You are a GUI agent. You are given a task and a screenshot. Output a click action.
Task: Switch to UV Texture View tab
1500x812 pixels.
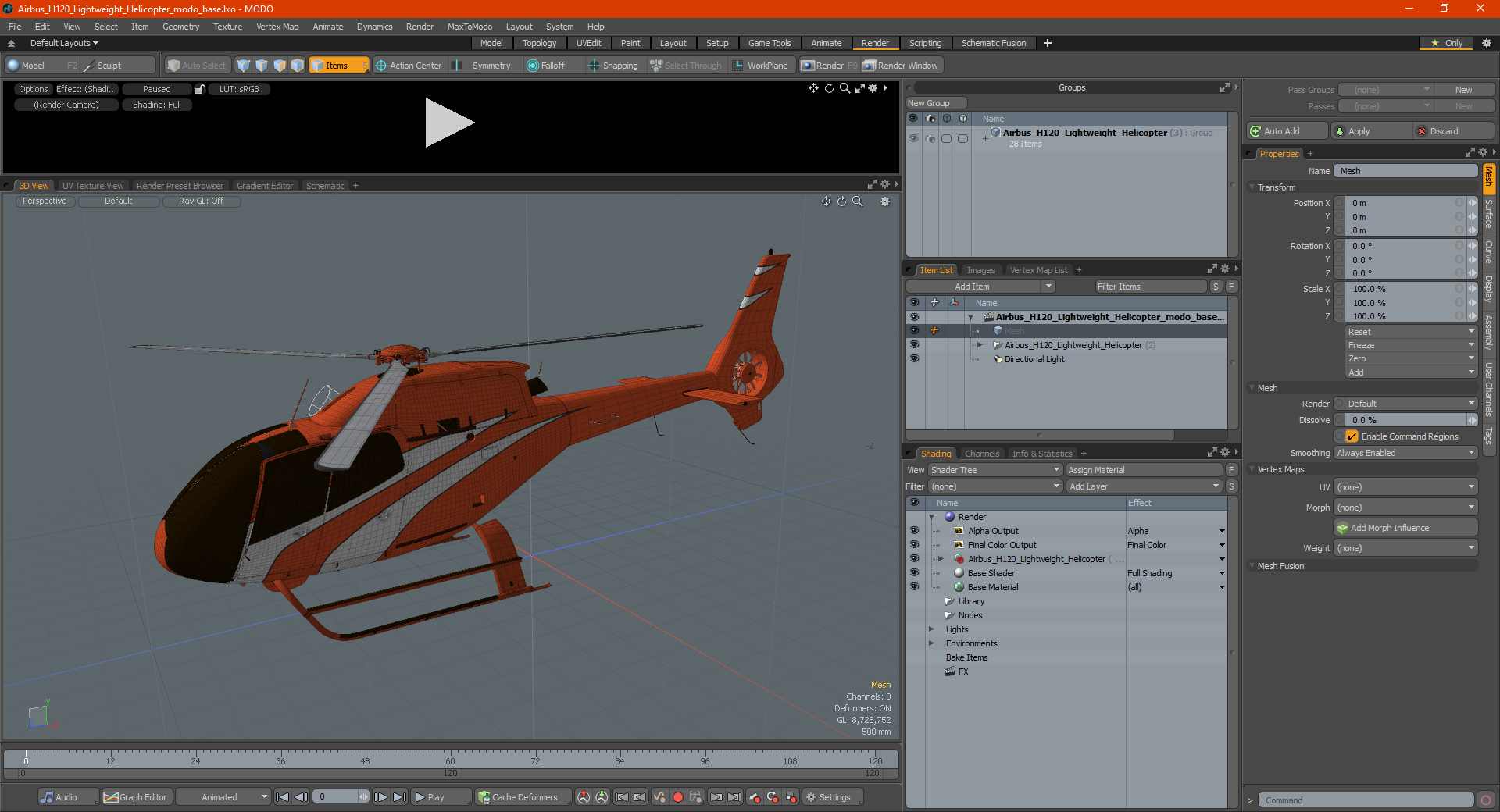(92, 186)
